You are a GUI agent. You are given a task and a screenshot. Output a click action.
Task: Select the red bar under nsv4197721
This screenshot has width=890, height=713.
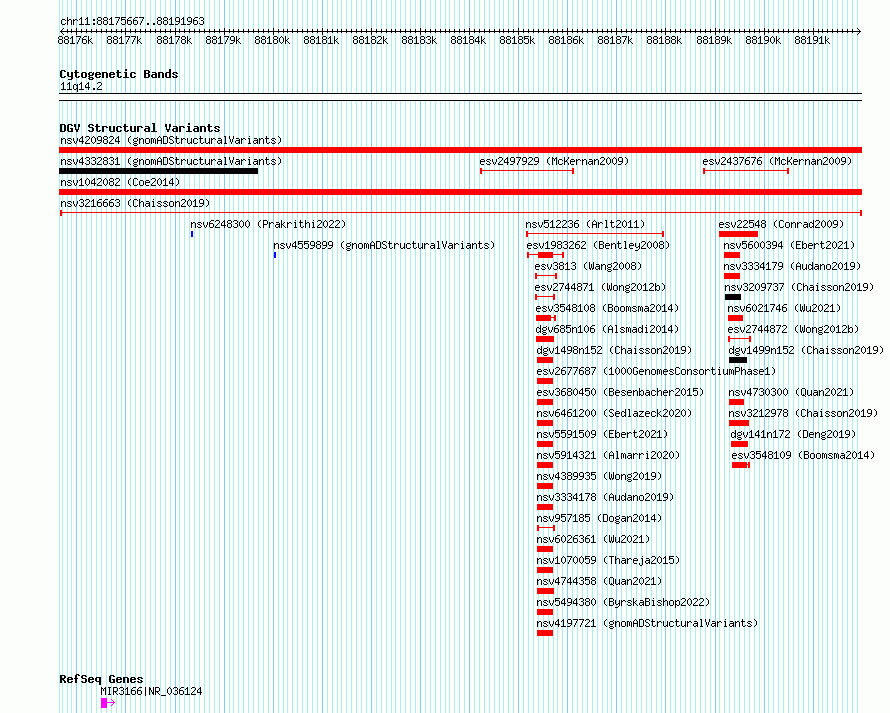(x=545, y=633)
